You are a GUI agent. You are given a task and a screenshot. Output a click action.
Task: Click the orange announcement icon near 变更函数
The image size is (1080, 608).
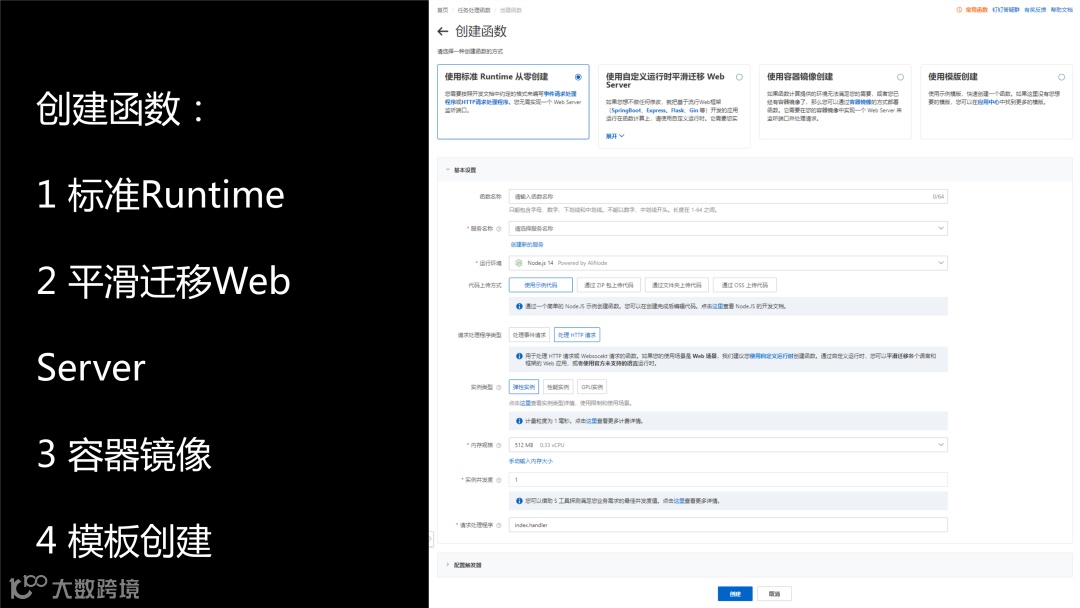click(960, 10)
